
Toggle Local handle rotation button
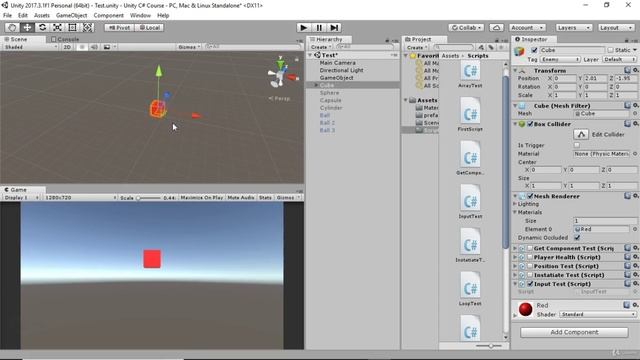click(x=149, y=28)
